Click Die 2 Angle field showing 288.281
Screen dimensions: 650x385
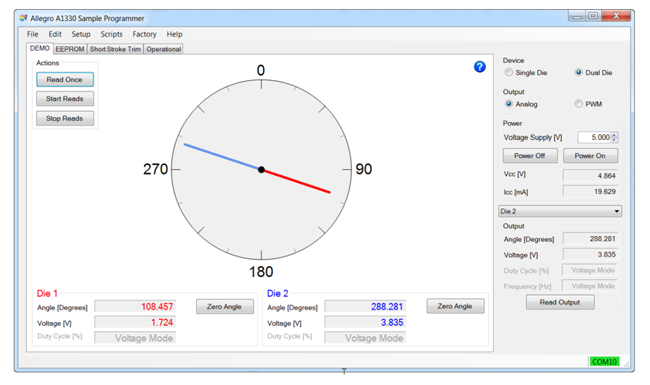[x=365, y=307]
